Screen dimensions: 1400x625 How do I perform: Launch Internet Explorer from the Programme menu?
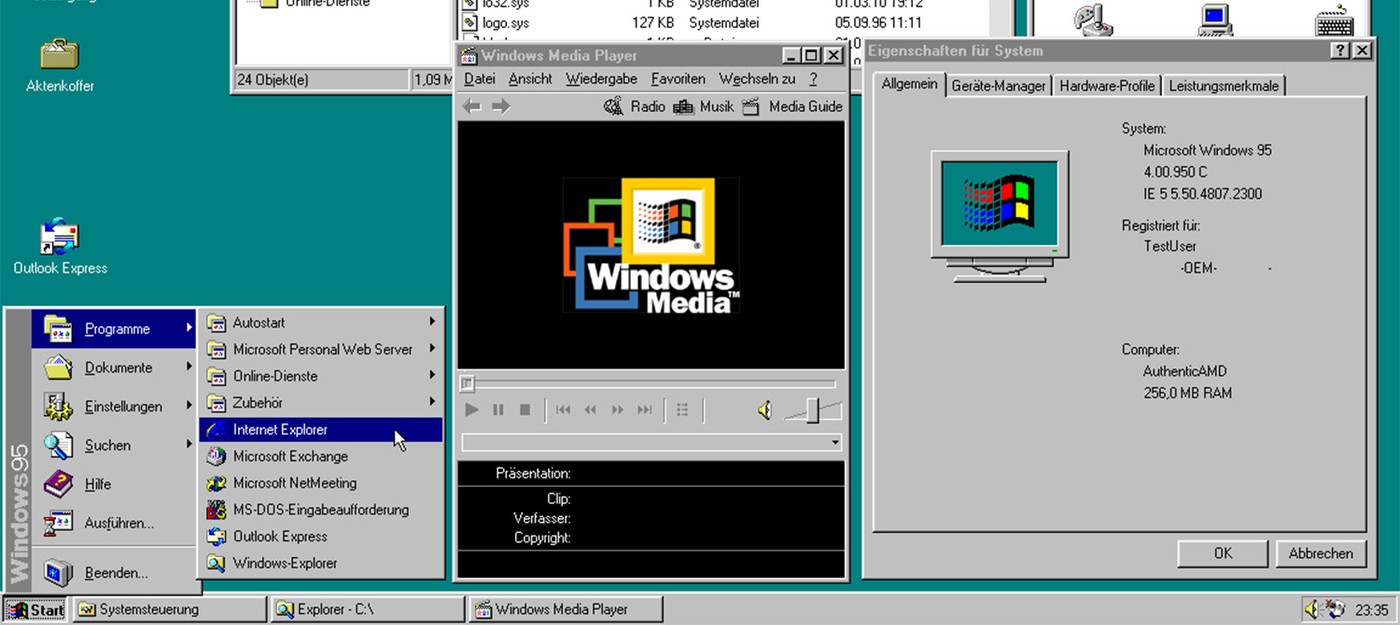321,429
